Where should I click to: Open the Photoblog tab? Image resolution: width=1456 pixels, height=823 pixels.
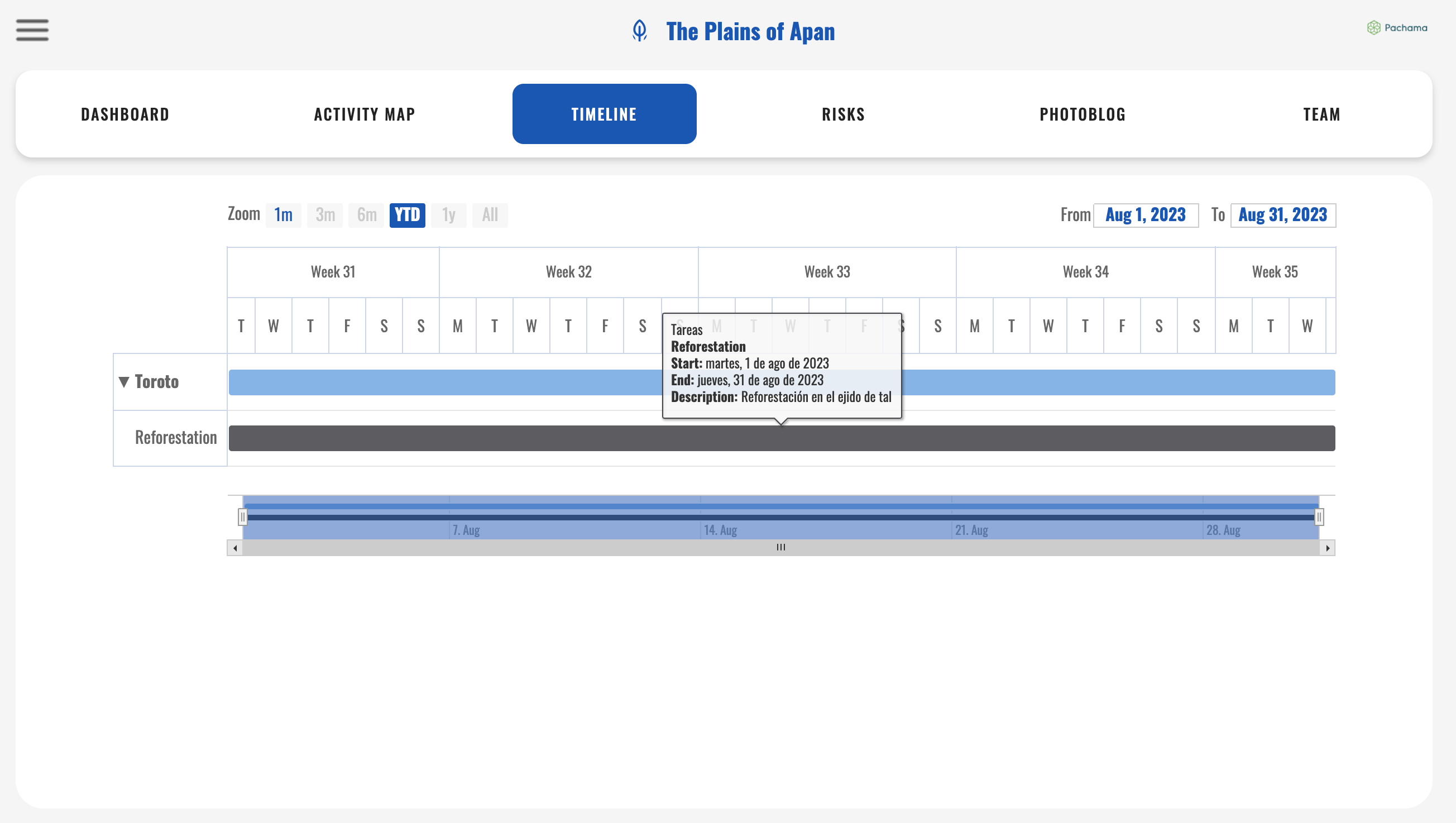(1083, 114)
